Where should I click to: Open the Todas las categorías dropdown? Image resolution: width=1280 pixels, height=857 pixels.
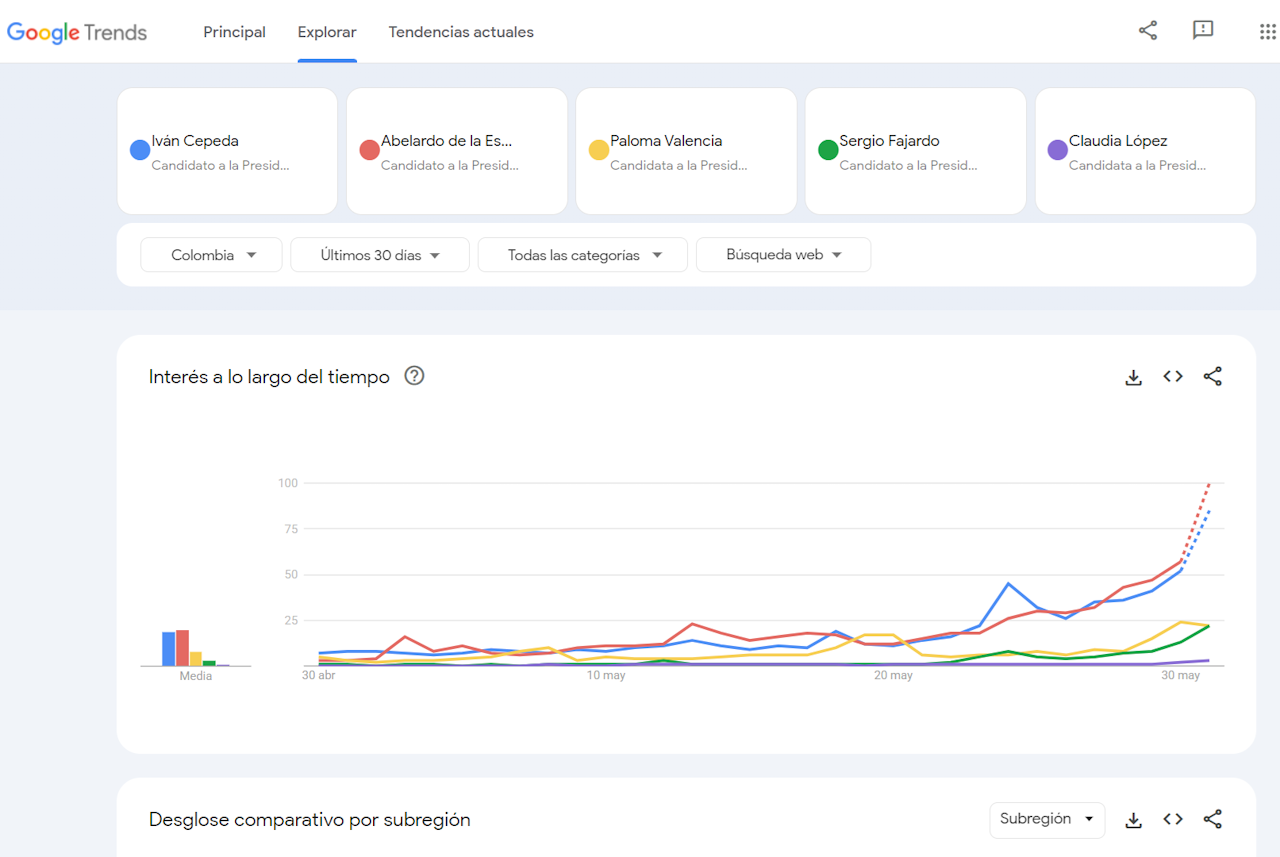click(583, 255)
